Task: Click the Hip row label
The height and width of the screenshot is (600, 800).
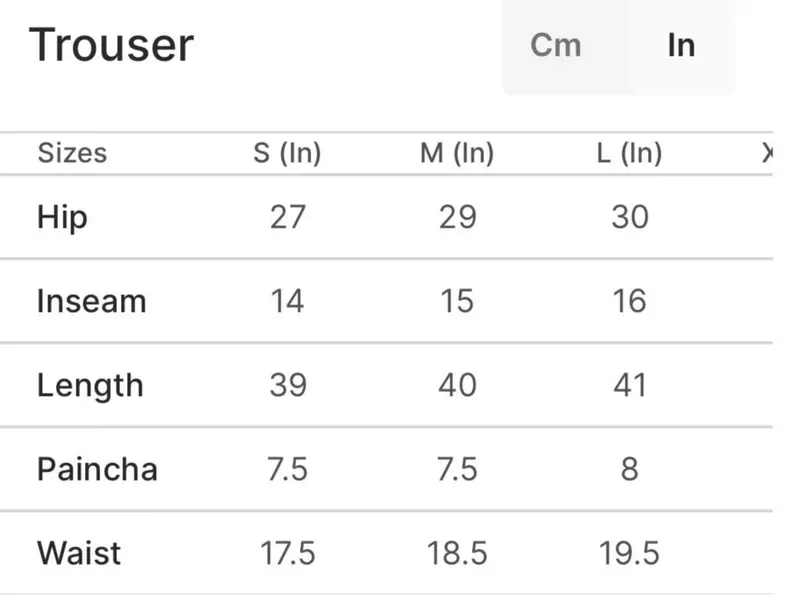Action: [x=62, y=217]
